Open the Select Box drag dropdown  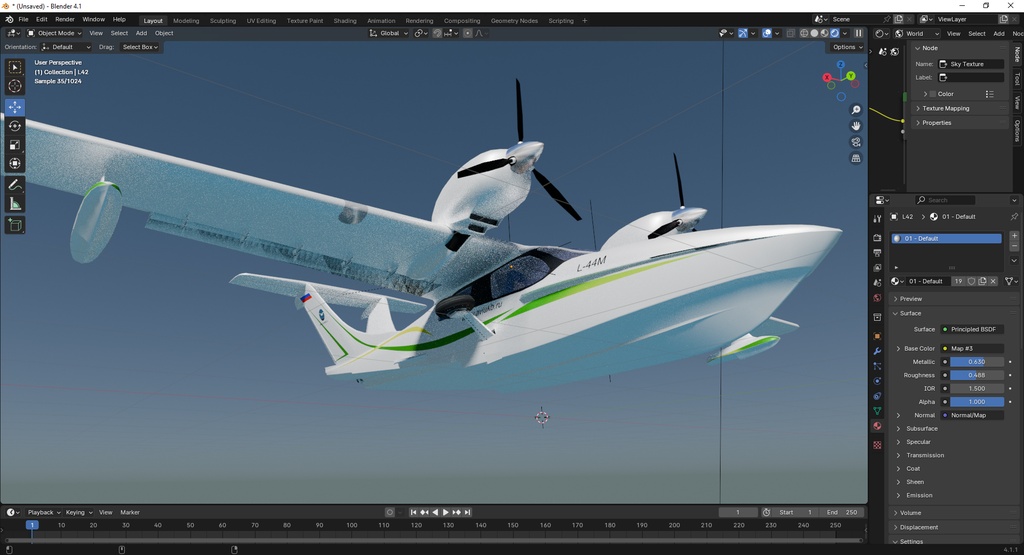coord(140,47)
